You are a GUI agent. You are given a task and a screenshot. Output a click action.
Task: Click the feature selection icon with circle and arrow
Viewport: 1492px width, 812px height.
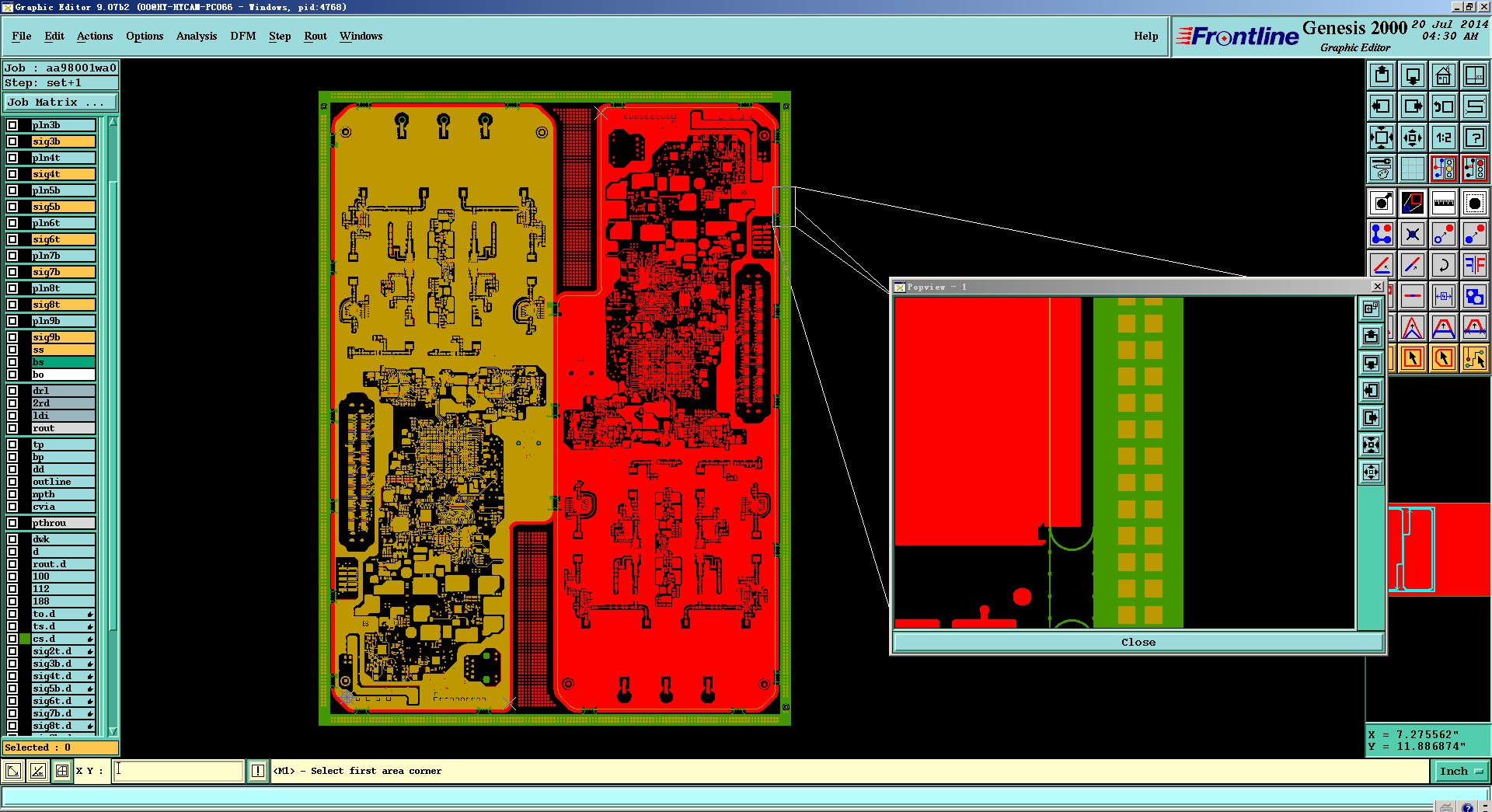click(x=1382, y=204)
